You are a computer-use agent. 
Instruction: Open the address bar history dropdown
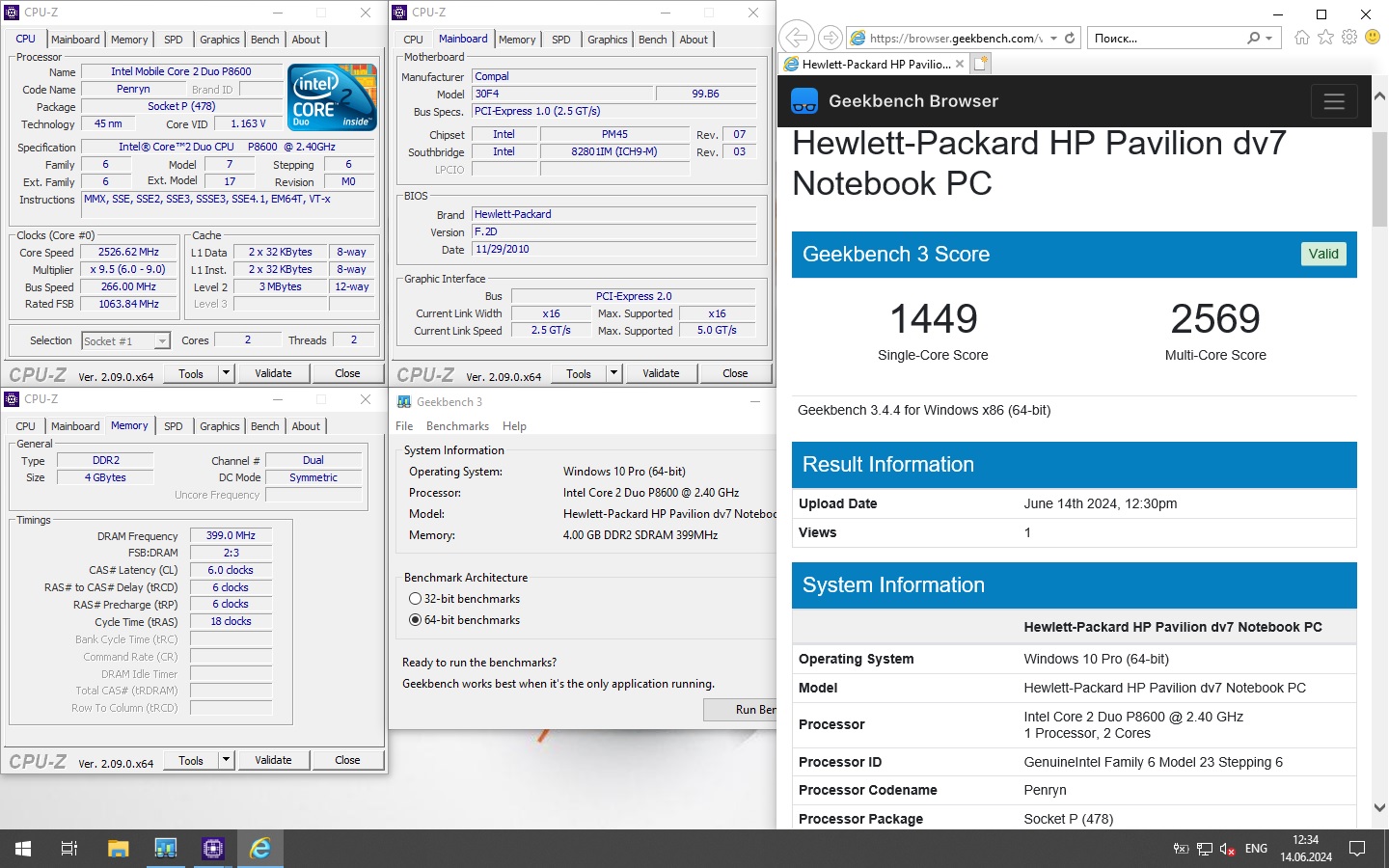[x=1053, y=38]
